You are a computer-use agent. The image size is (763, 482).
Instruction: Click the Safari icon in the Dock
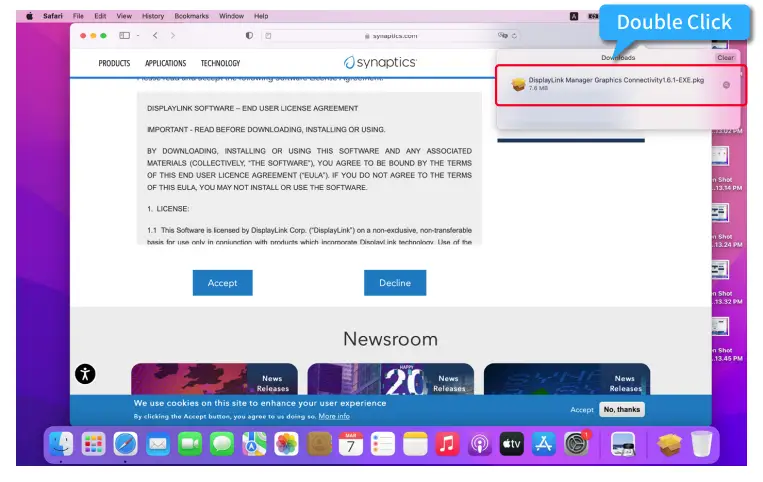[x=126, y=444]
